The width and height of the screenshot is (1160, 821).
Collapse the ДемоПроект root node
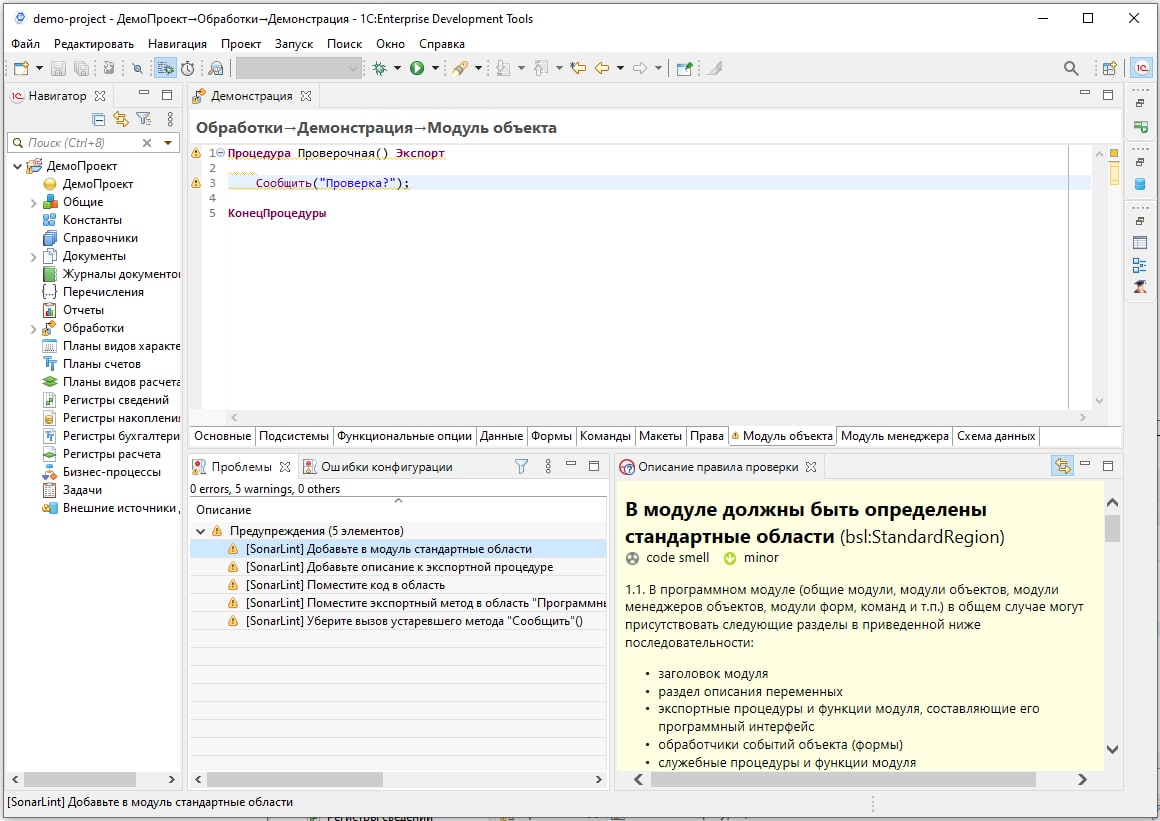pos(17,166)
